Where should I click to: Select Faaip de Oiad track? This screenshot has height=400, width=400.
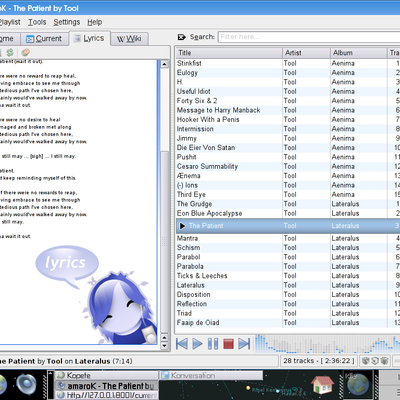coord(198,323)
